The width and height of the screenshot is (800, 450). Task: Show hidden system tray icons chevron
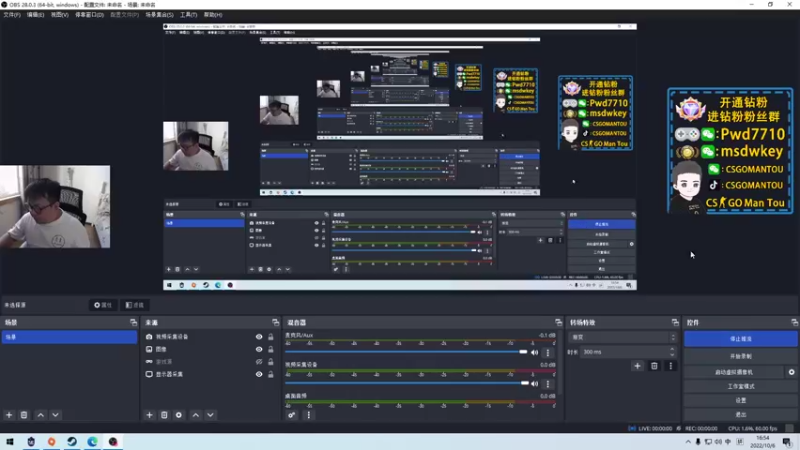coord(688,442)
